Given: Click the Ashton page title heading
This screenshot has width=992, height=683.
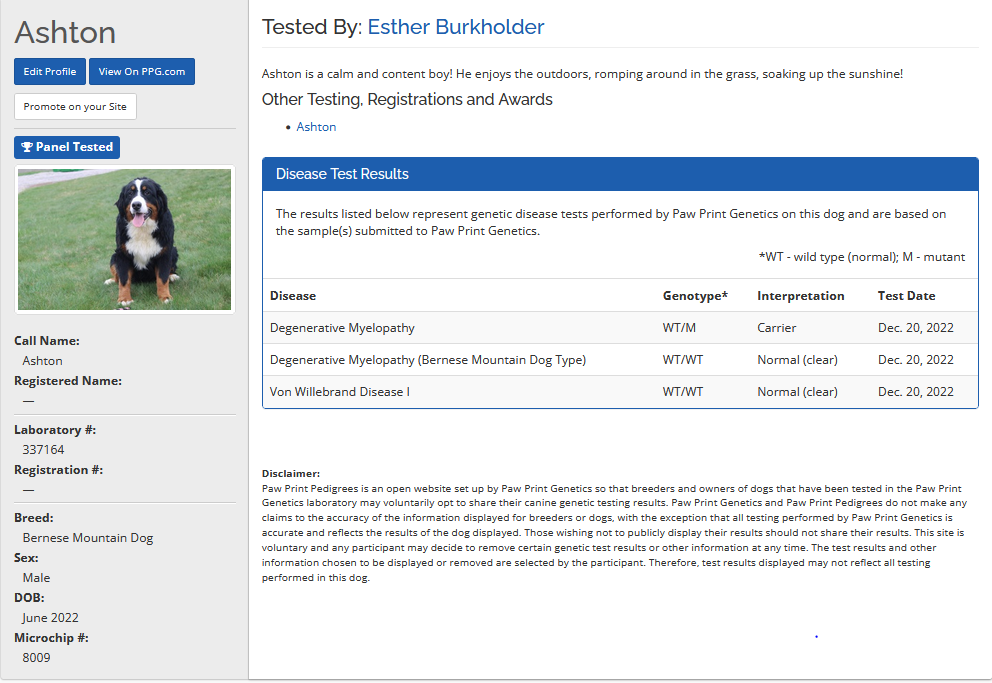Looking at the screenshot, I should [x=65, y=32].
